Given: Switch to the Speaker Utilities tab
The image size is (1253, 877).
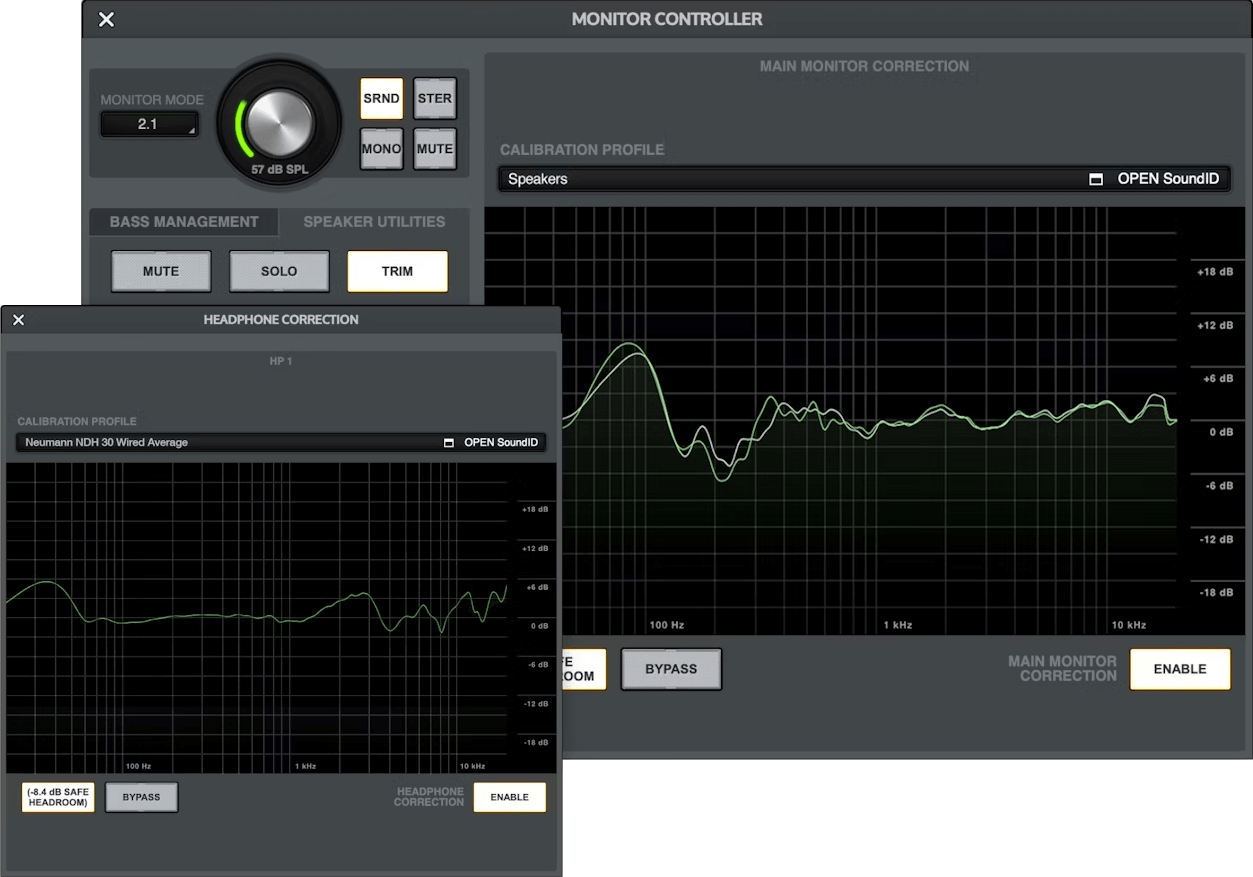Looking at the screenshot, I should coord(372,221).
